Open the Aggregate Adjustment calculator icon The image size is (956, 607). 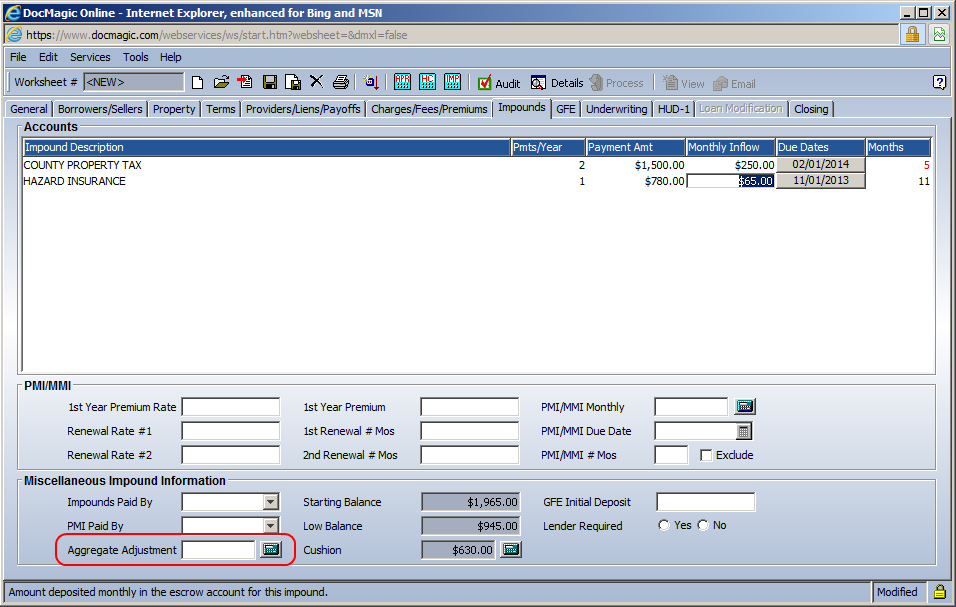[271, 550]
